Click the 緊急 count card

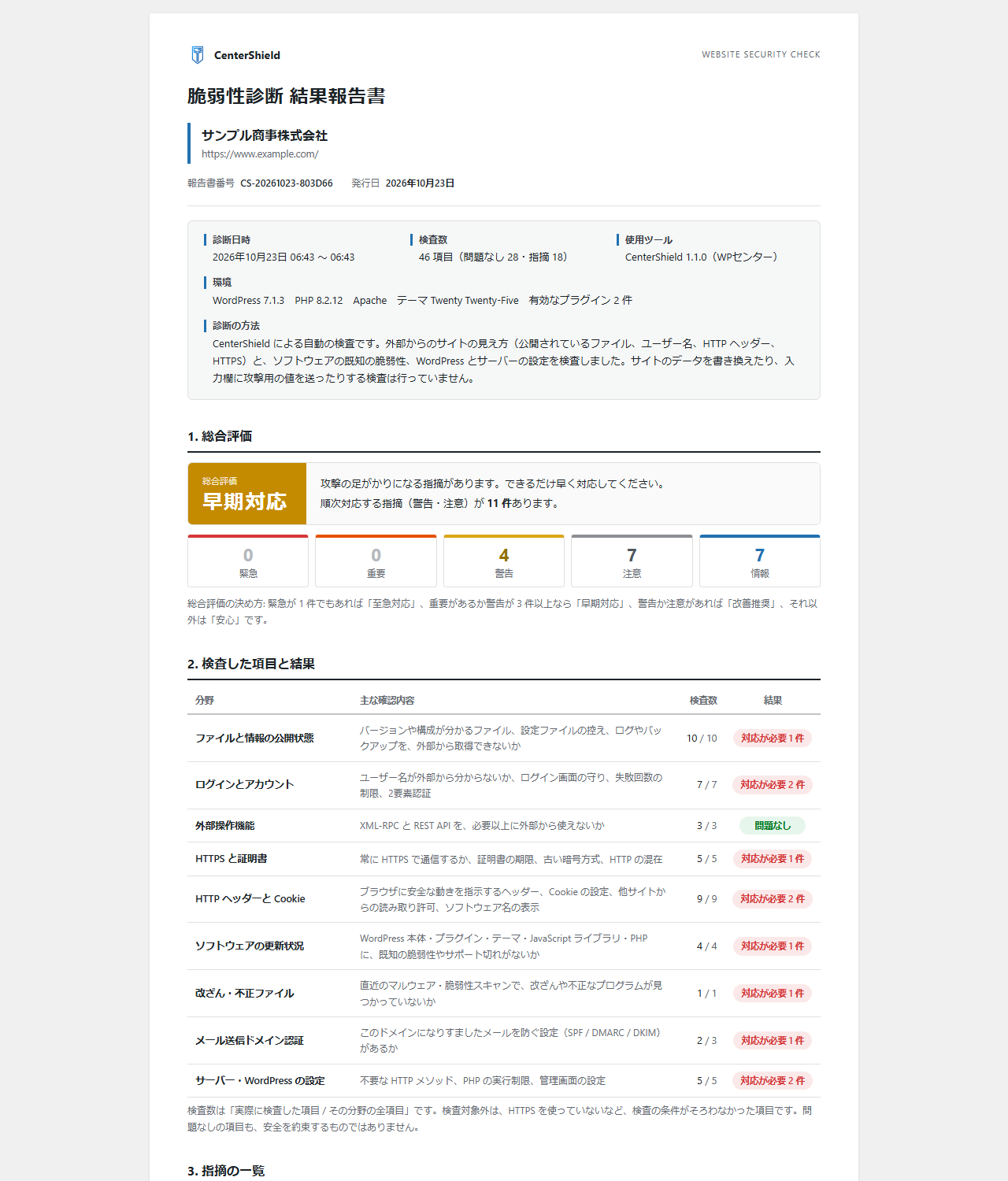click(x=248, y=561)
